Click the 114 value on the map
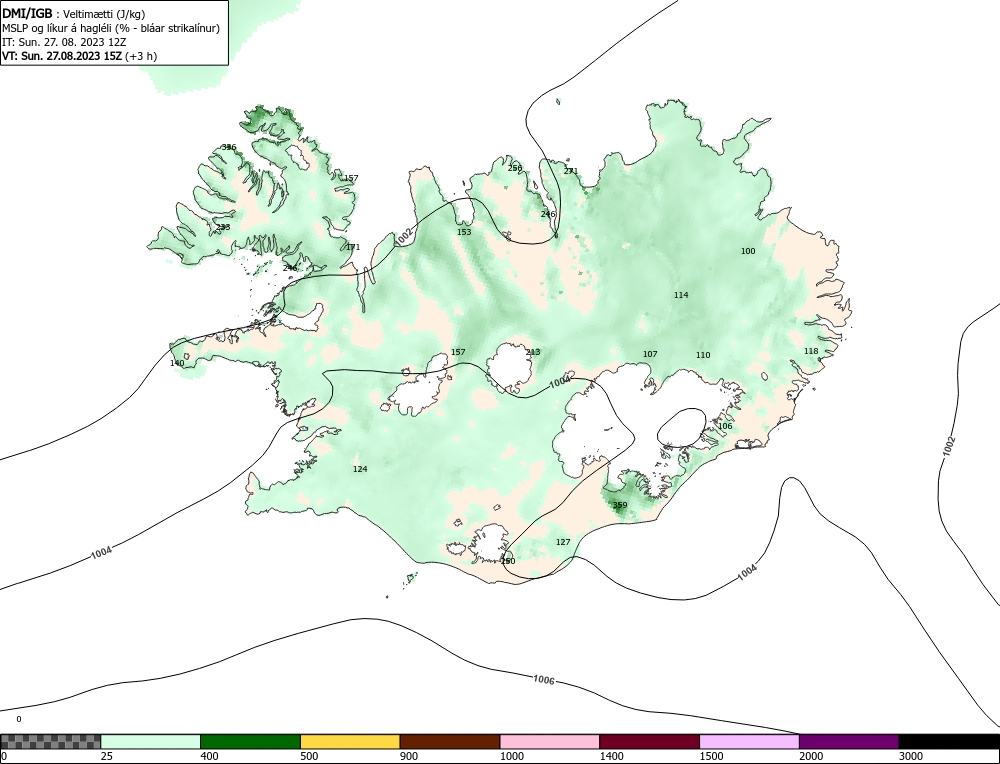This screenshot has width=1000, height=764. pos(681,295)
